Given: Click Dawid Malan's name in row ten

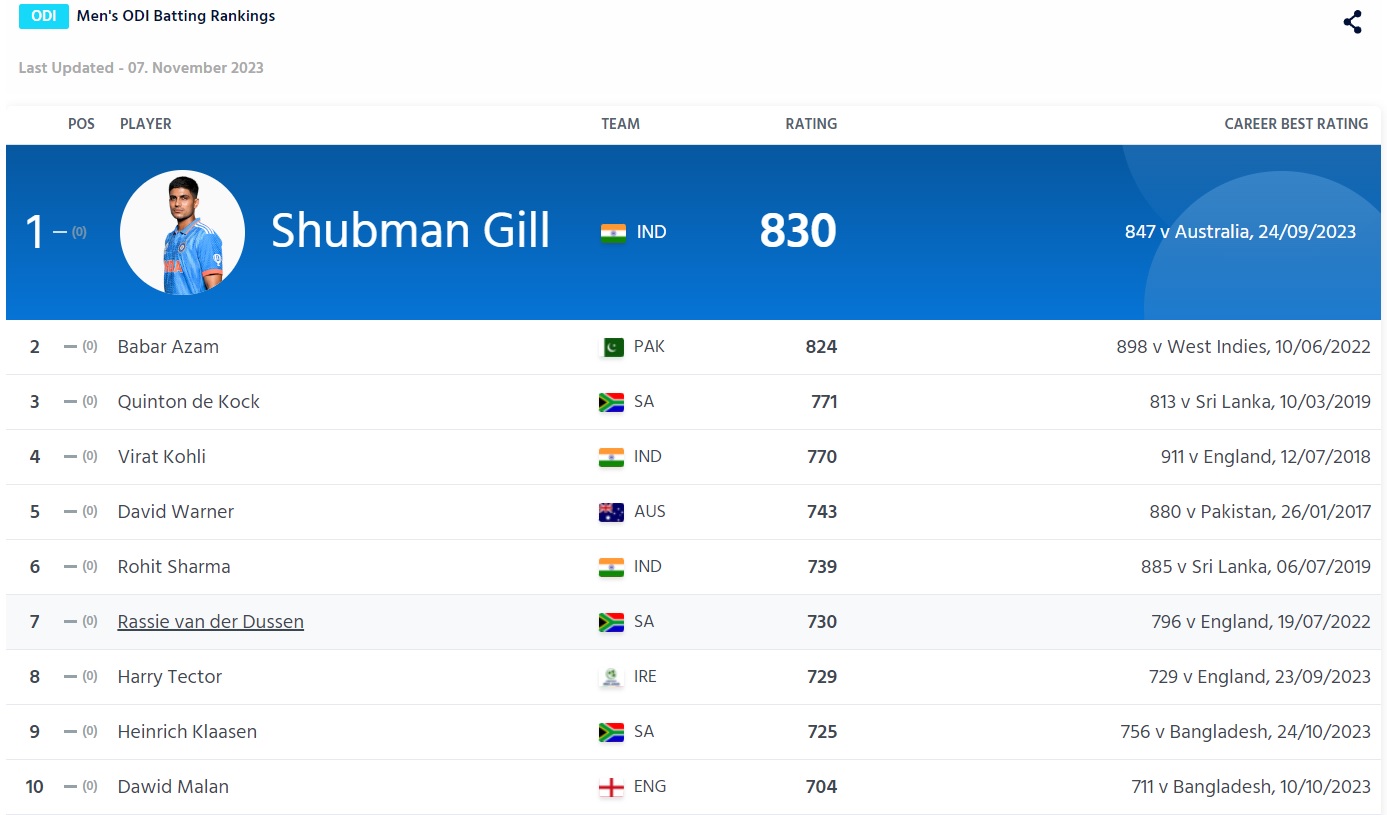Looking at the screenshot, I should (x=173, y=787).
